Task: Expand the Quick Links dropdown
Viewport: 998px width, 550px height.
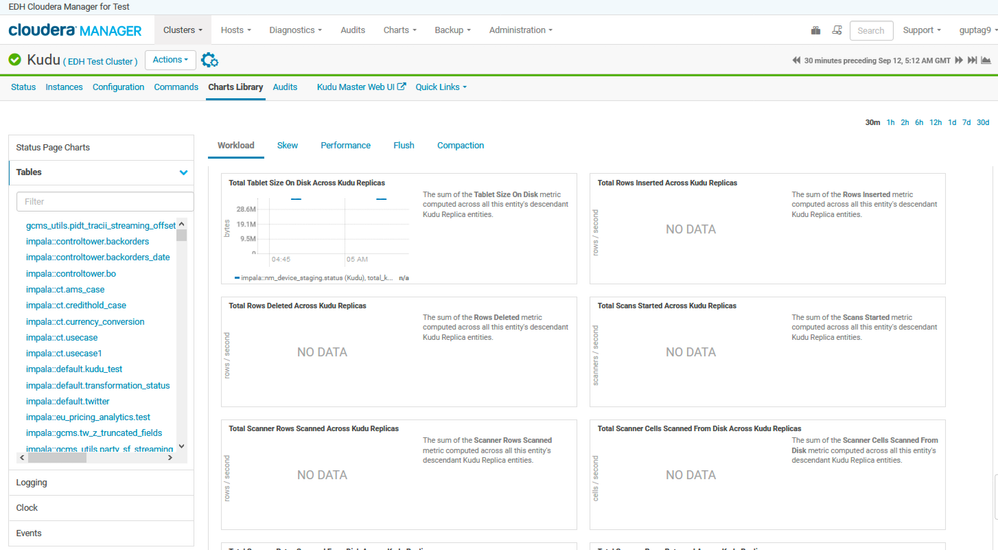Action: (441, 87)
